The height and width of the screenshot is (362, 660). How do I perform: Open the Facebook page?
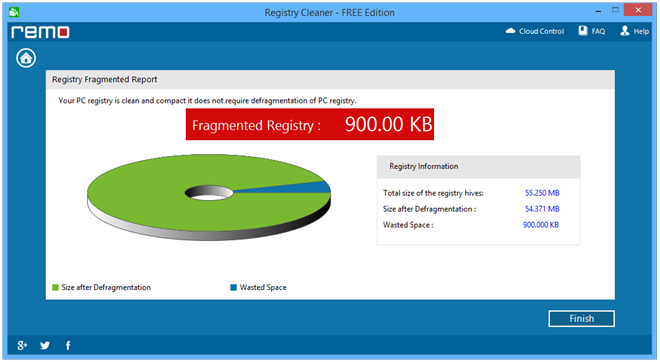tap(68, 346)
